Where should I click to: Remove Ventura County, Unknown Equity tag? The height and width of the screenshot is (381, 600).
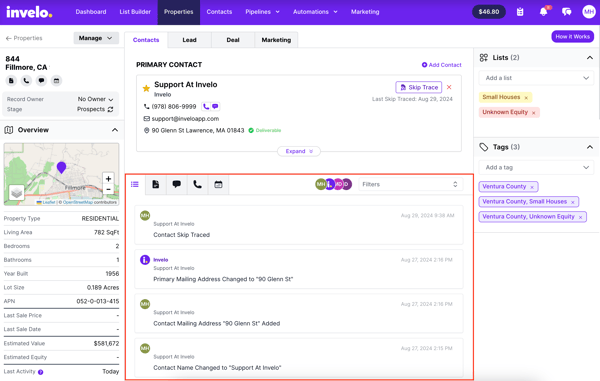coord(580,217)
